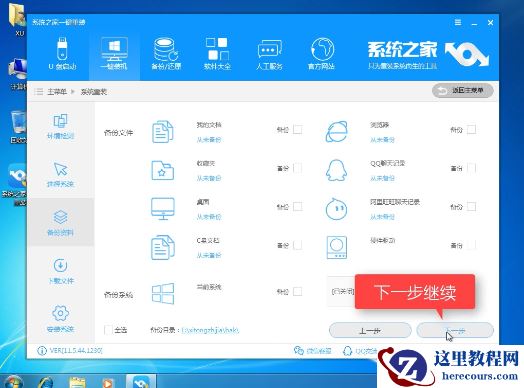
Task: Click the QQ penguin icon
Action: point(337,170)
